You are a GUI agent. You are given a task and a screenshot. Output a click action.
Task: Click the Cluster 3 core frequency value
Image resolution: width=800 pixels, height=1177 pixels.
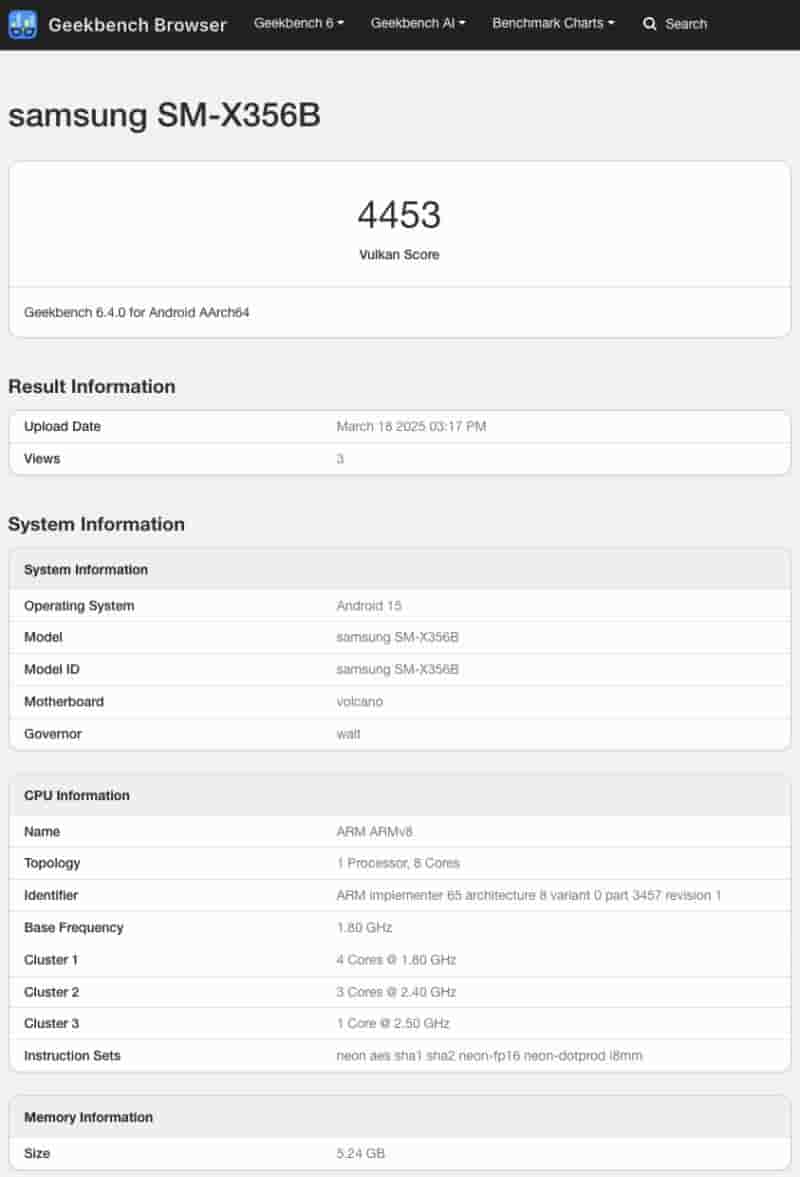(x=393, y=1024)
